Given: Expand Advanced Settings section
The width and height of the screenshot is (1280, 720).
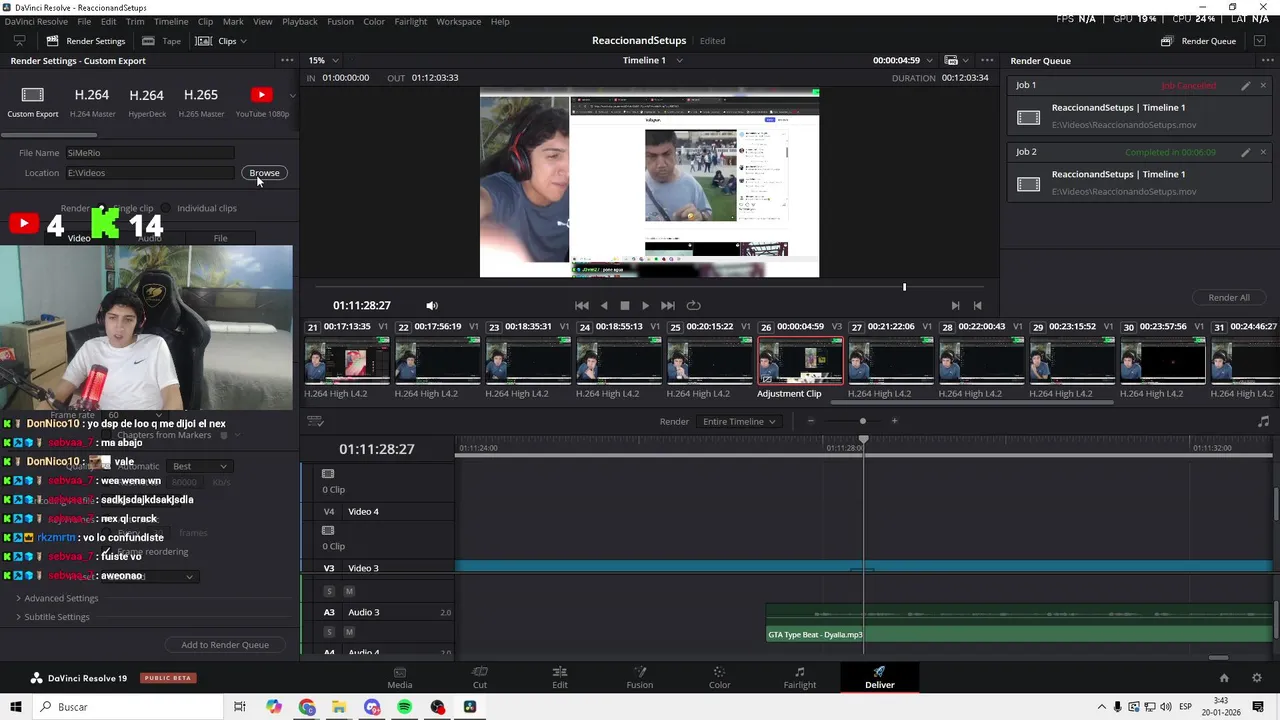Looking at the screenshot, I should [x=56, y=598].
